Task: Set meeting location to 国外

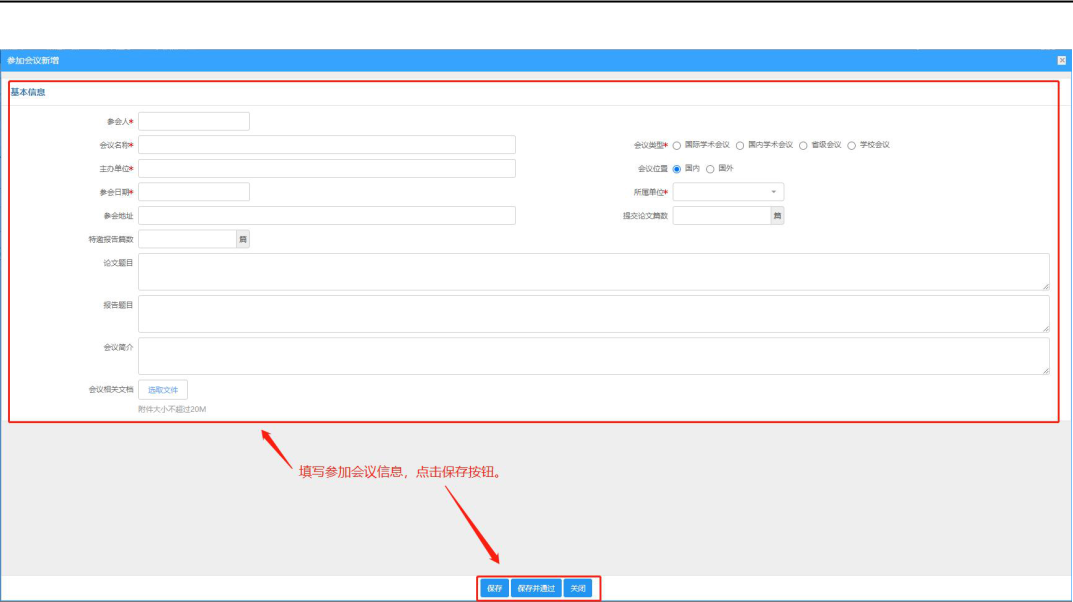Action: 710,169
